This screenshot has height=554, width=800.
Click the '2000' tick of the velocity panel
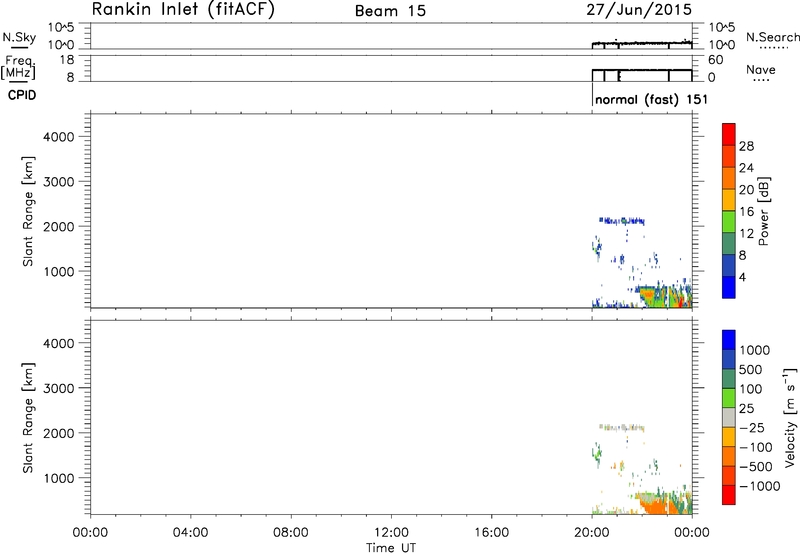(59, 433)
